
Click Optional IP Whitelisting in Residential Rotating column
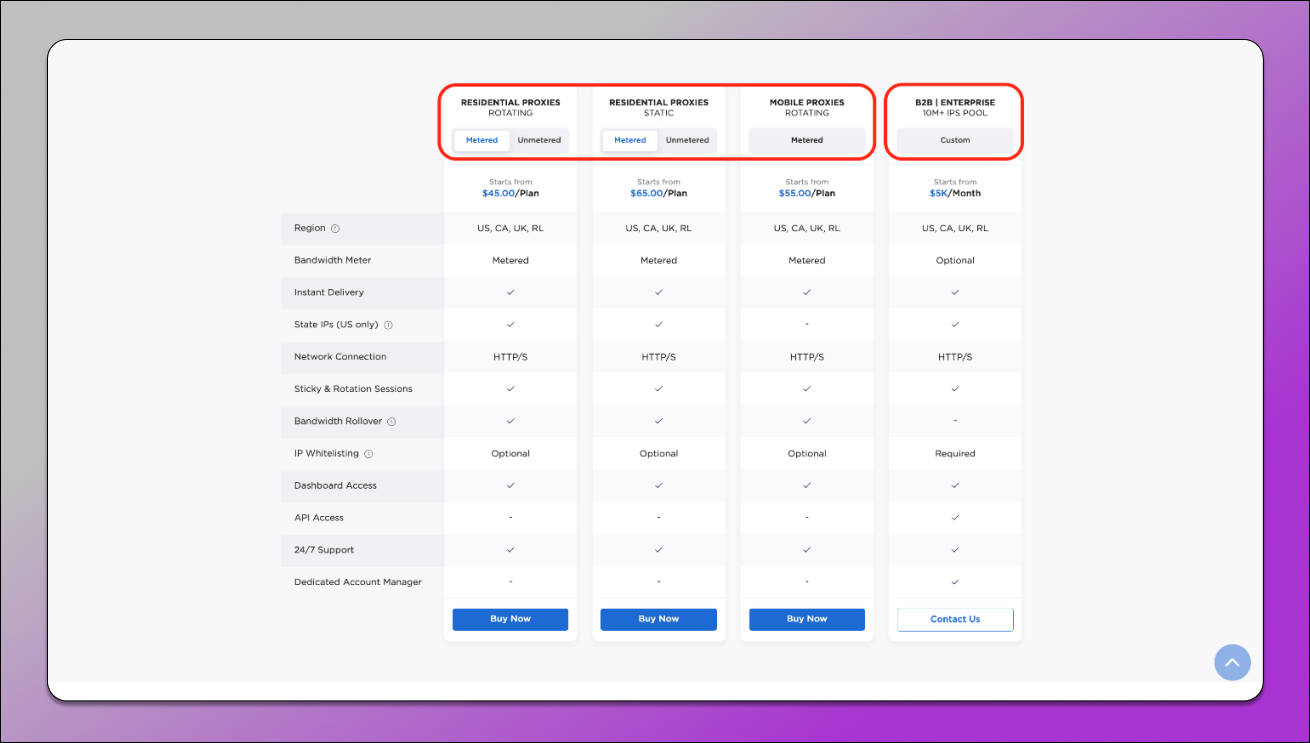(510, 454)
